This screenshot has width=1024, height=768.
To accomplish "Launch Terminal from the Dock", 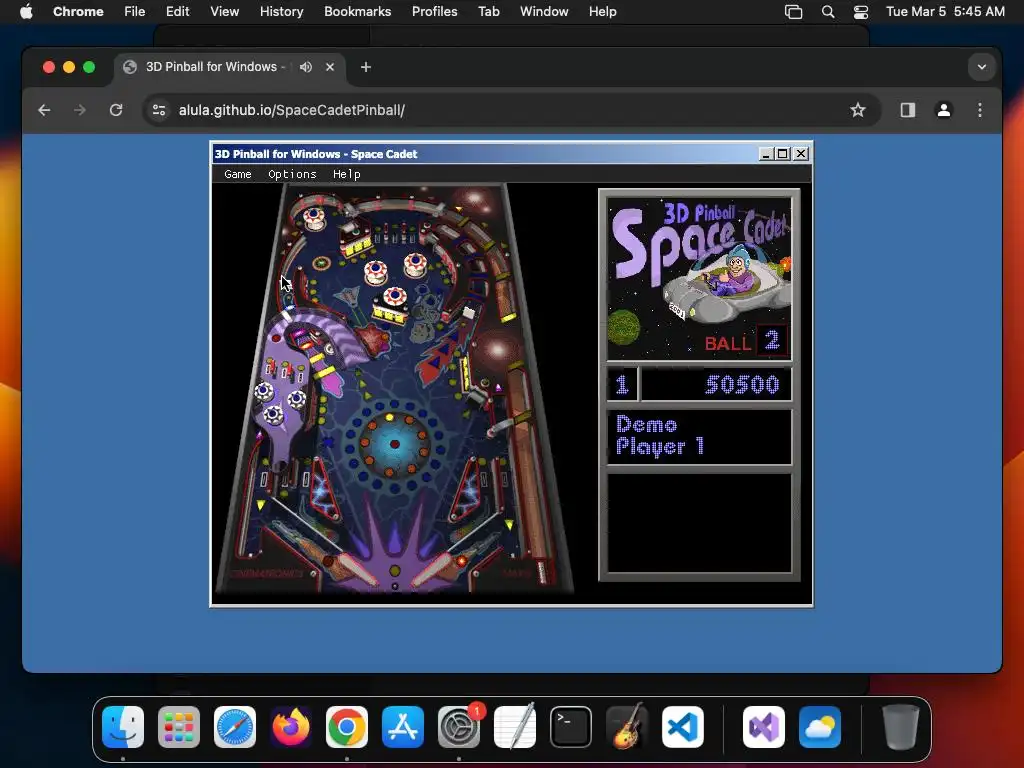I will point(571,727).
